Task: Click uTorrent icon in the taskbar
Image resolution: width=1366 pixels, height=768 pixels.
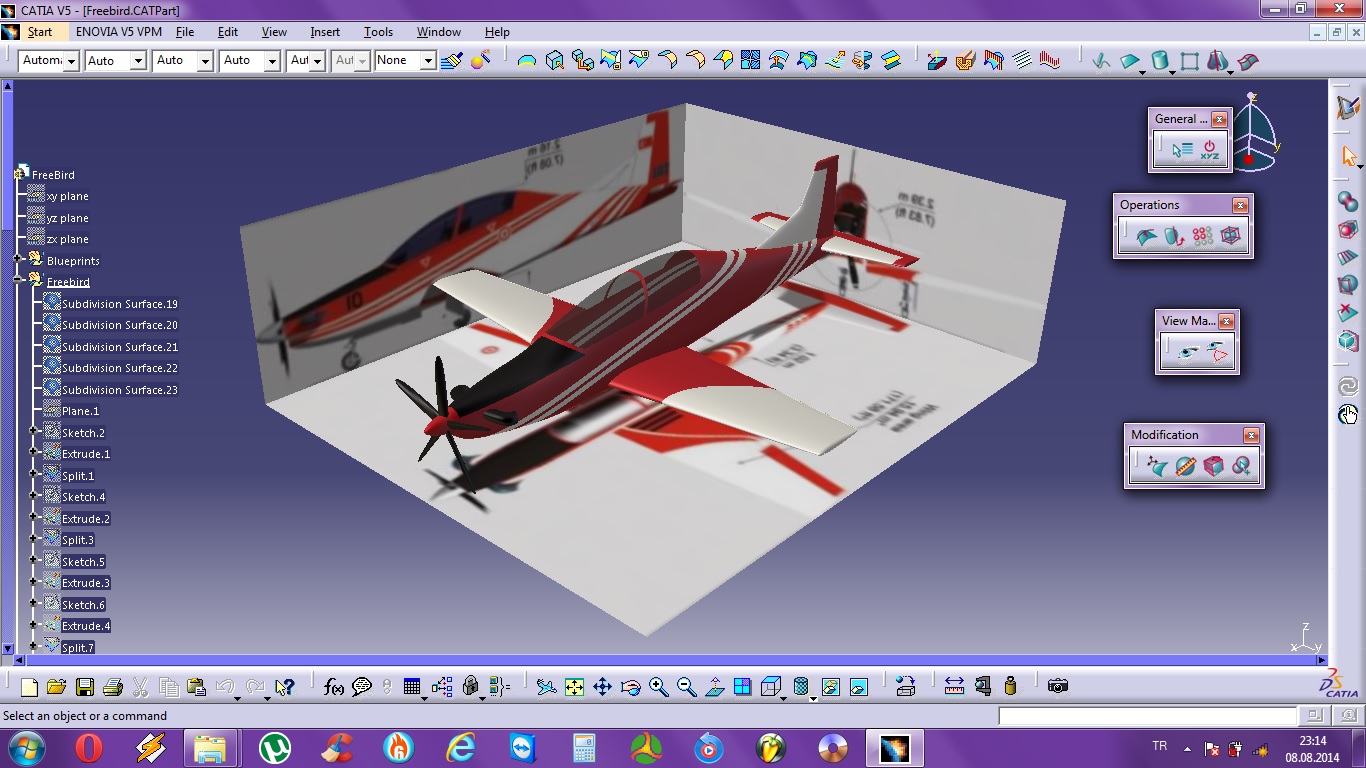Action: pyautogui.click(x=274, y=748)
